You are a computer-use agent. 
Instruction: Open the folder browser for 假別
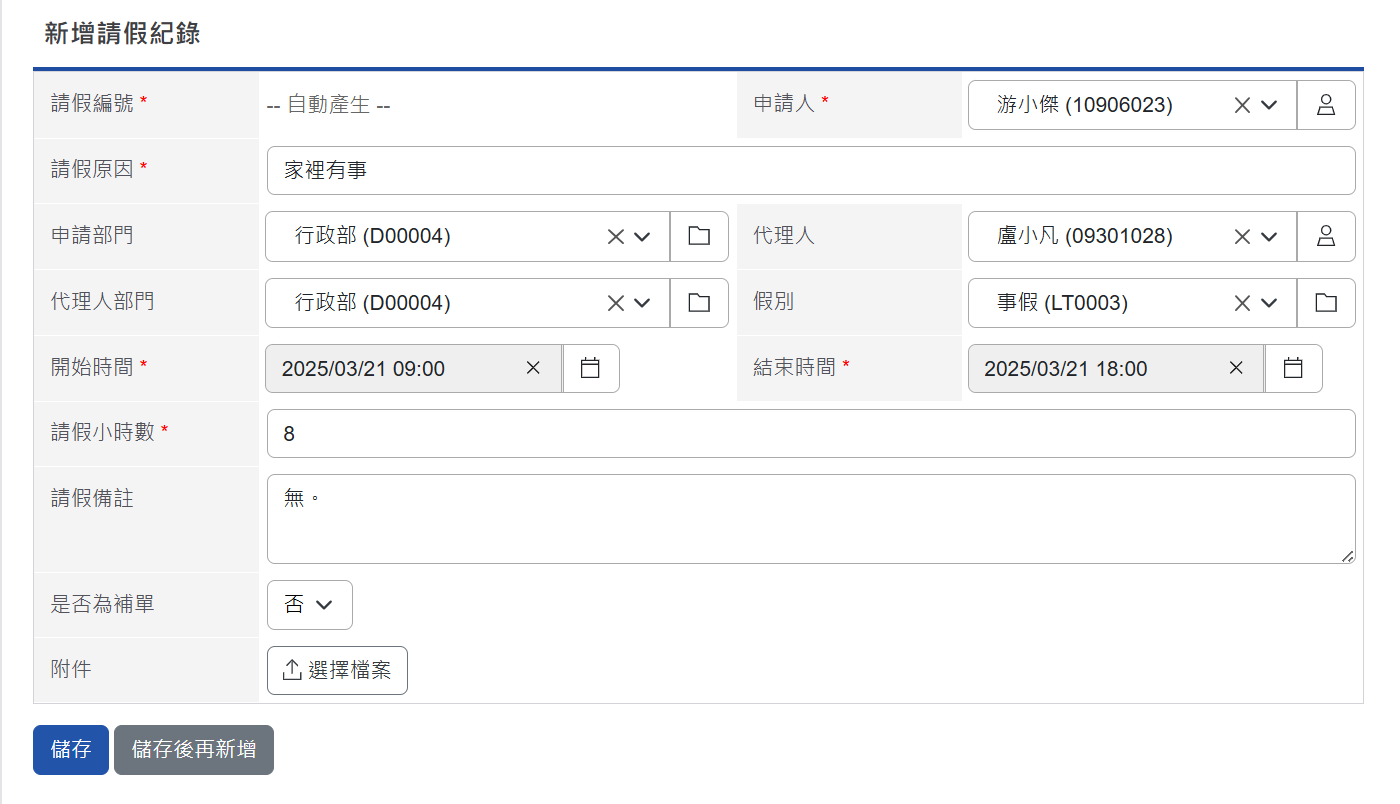pyautogui.click(x=1326, y=303)
